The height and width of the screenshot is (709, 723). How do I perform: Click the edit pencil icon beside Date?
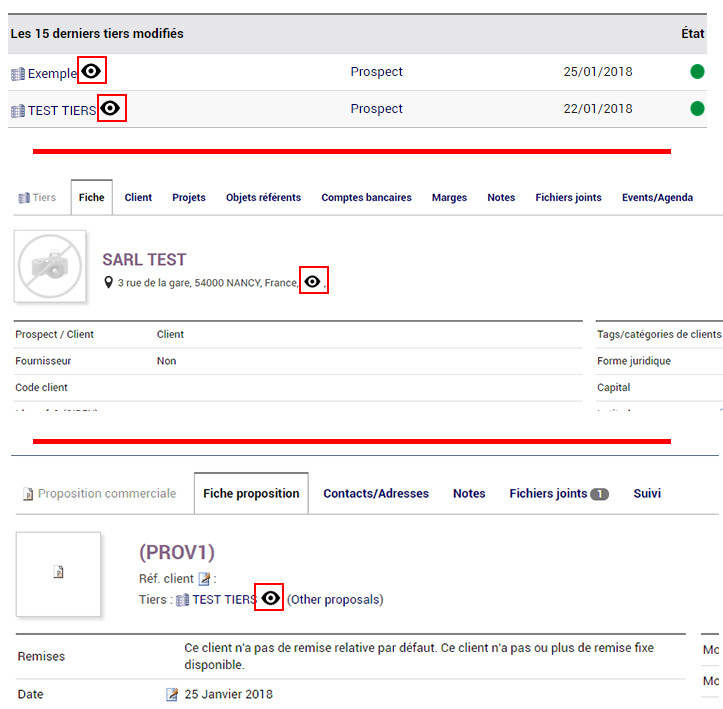[x=172, y=694]
